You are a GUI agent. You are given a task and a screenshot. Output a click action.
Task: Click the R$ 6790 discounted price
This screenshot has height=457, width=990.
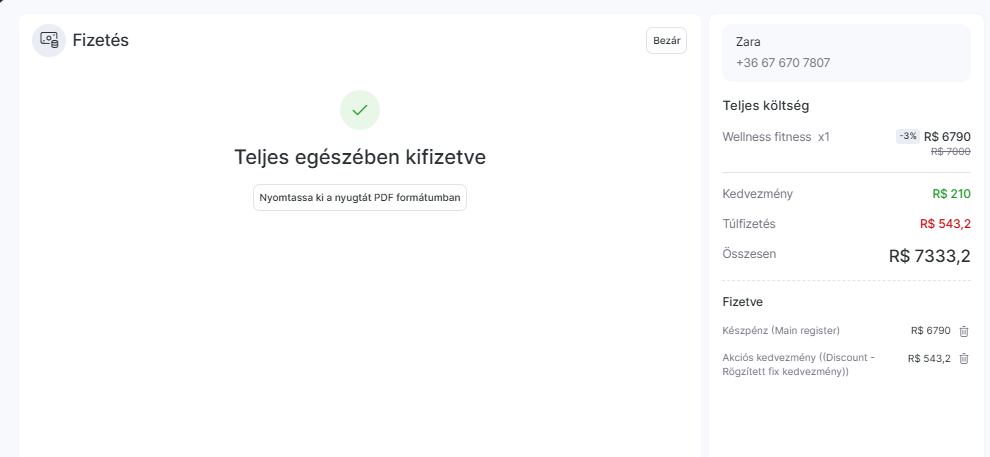[947, 136]
